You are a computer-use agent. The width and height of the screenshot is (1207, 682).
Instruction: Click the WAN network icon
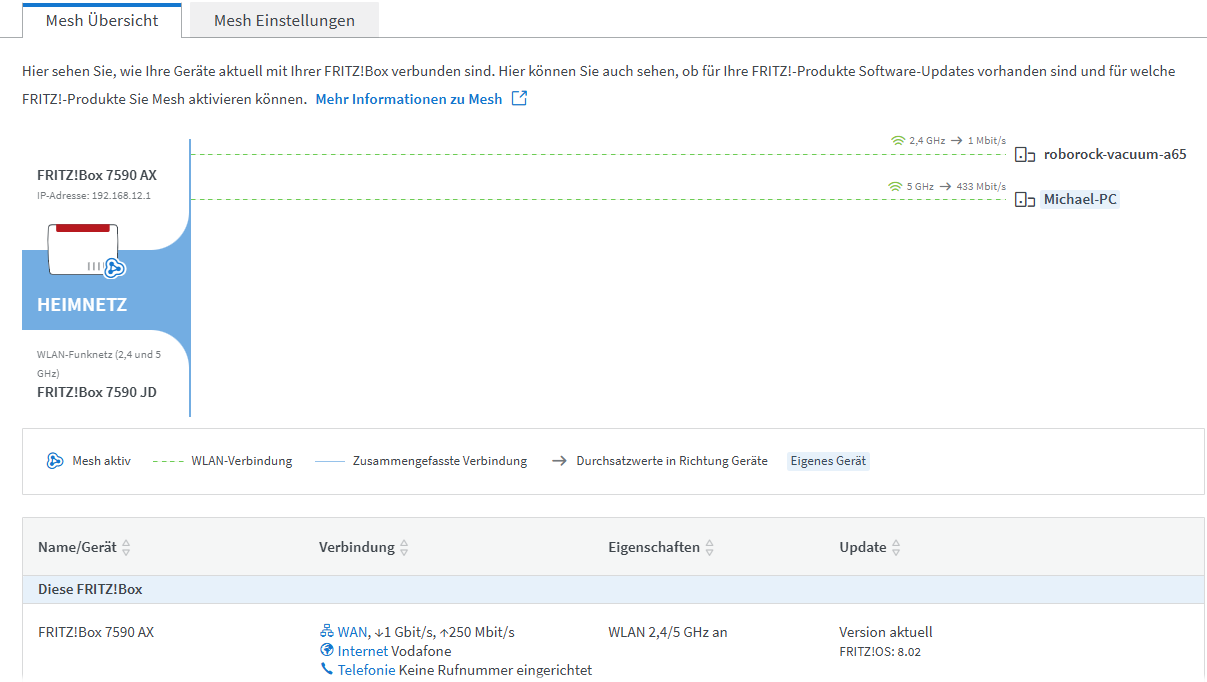[326, 632]
